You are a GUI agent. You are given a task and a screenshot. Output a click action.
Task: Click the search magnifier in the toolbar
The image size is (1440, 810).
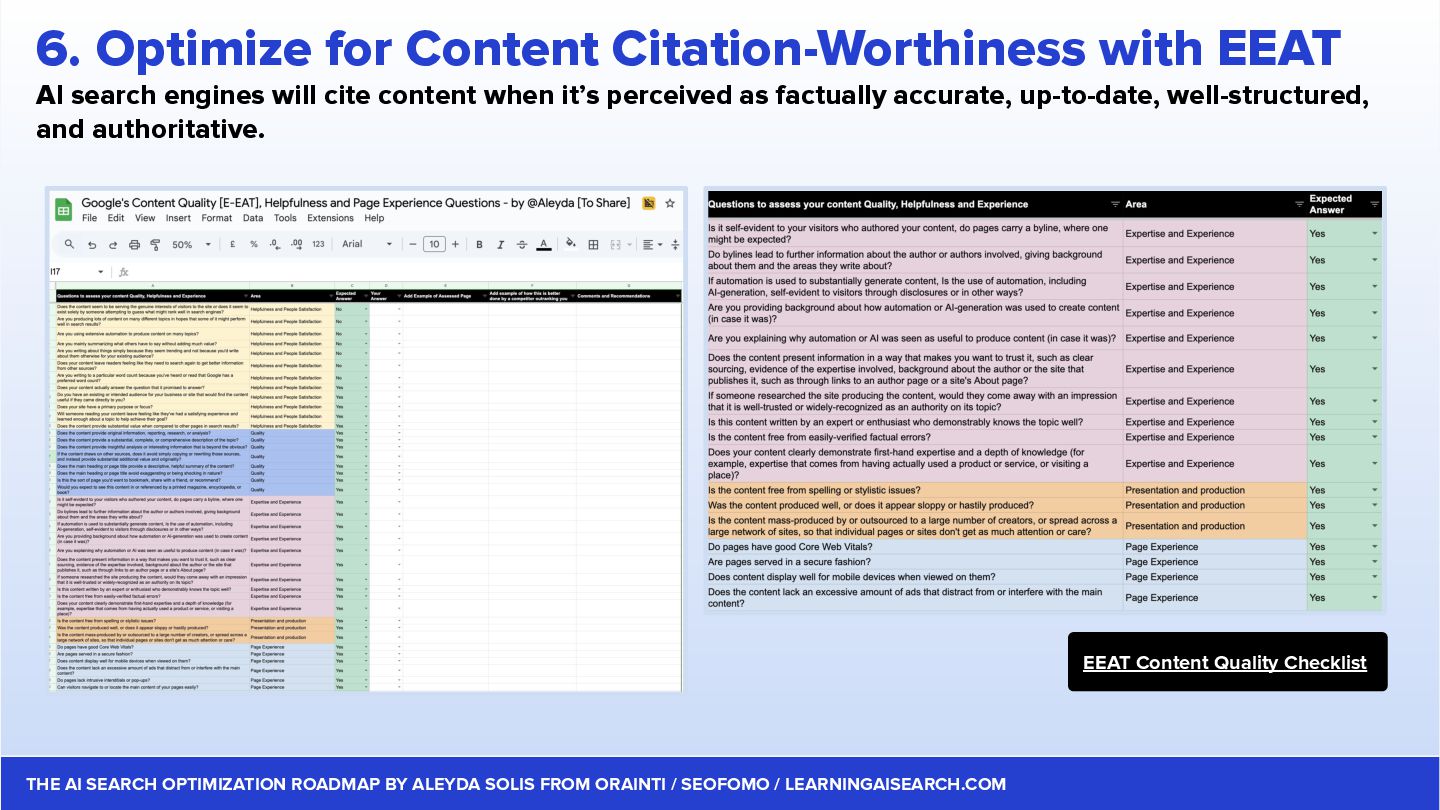[x=69, y=245]
